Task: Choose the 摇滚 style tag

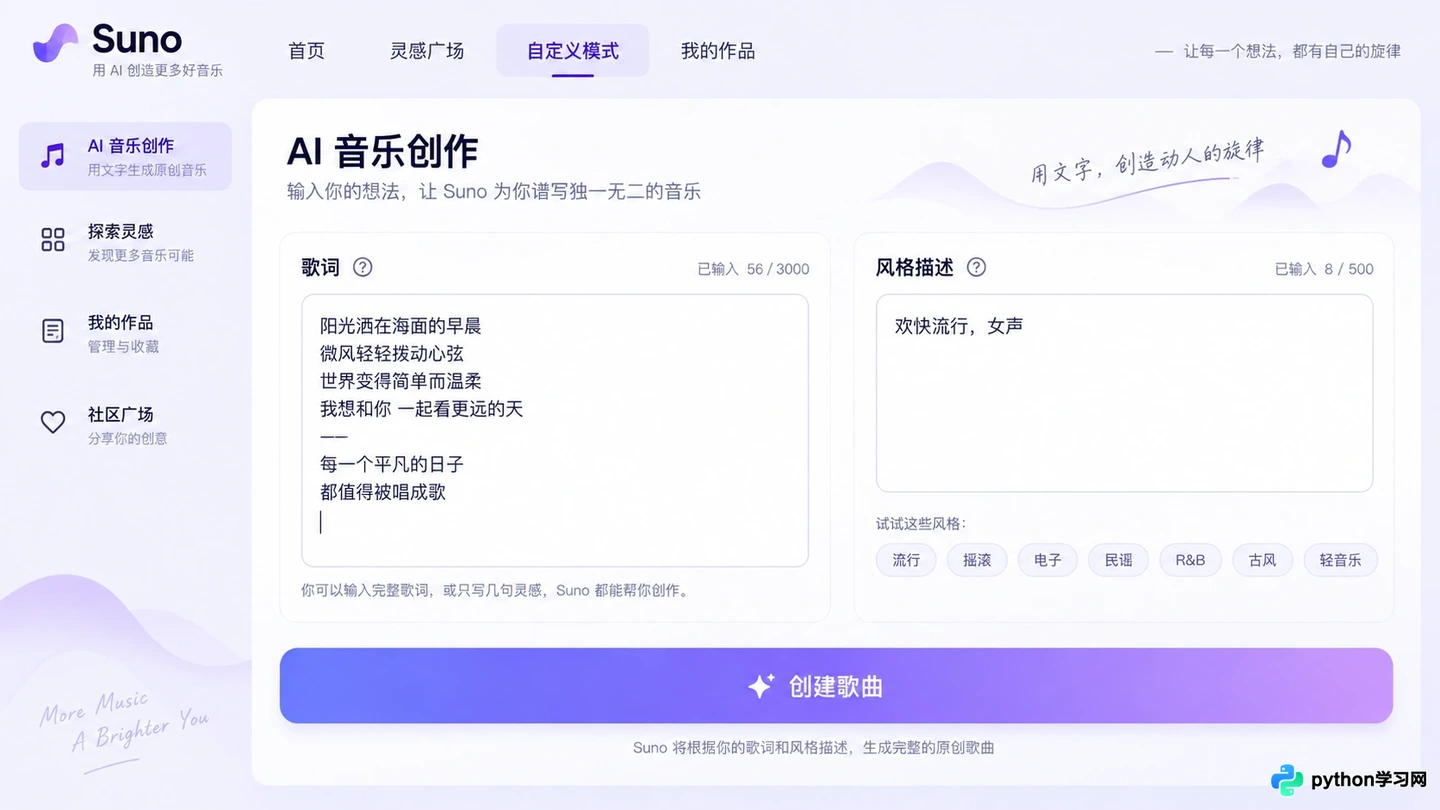Action: tap(977, 560)
